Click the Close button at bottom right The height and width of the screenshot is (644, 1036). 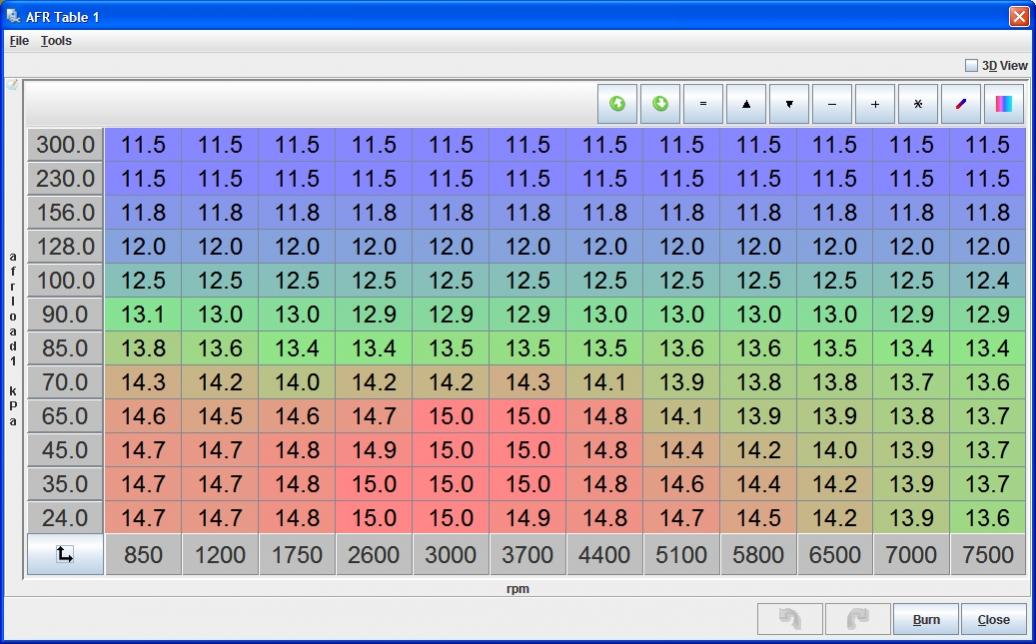click(993, 619)
